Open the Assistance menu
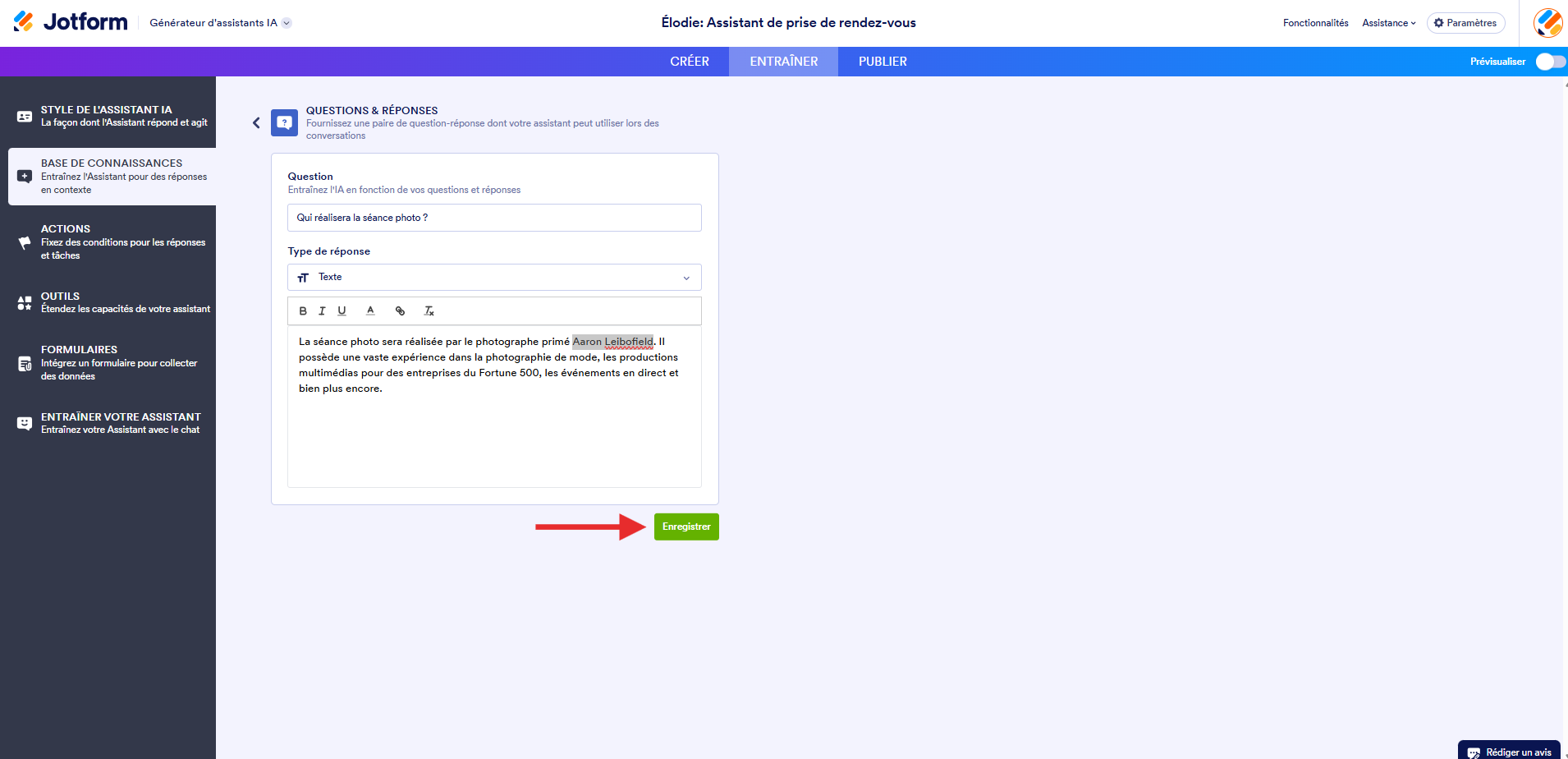 click(1389, 23)
